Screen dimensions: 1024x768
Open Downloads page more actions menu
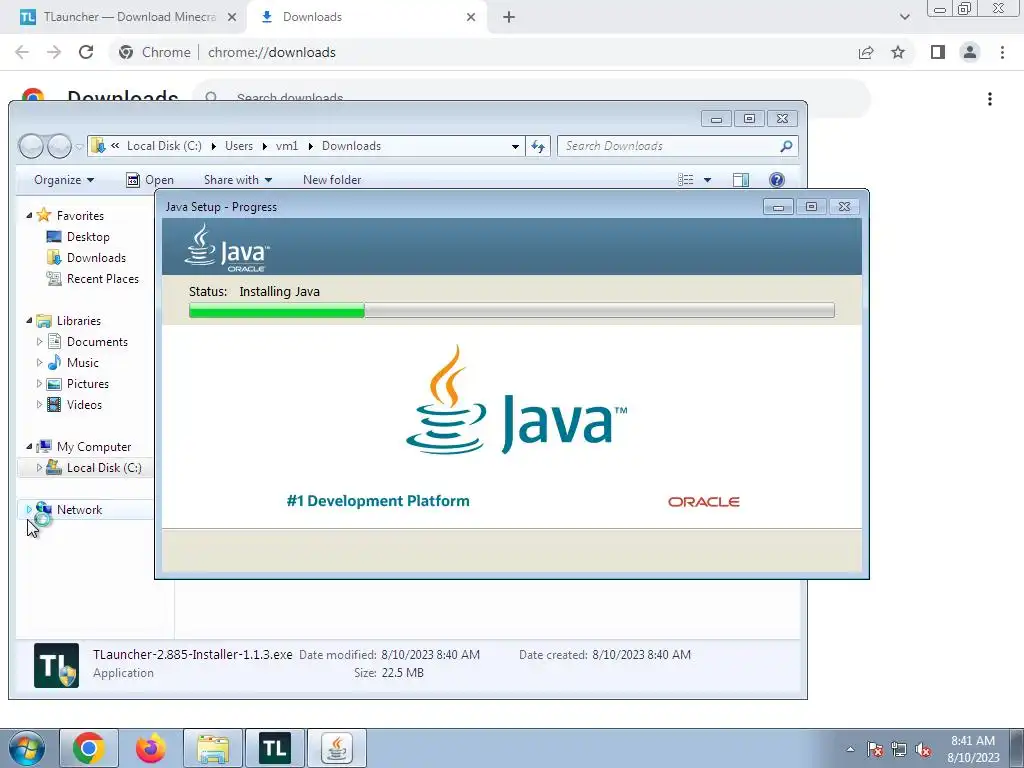[990, 99]
